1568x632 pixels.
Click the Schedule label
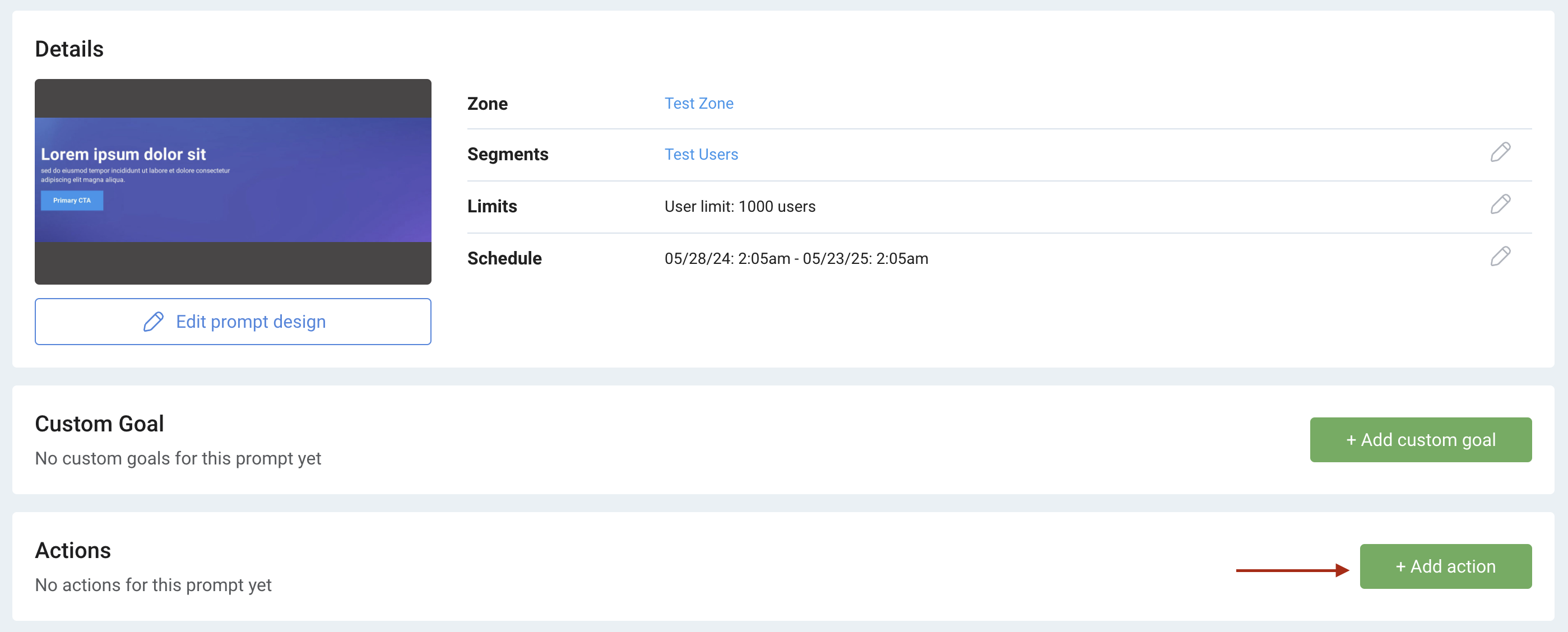pyautogui.click(x=504, y=258)
